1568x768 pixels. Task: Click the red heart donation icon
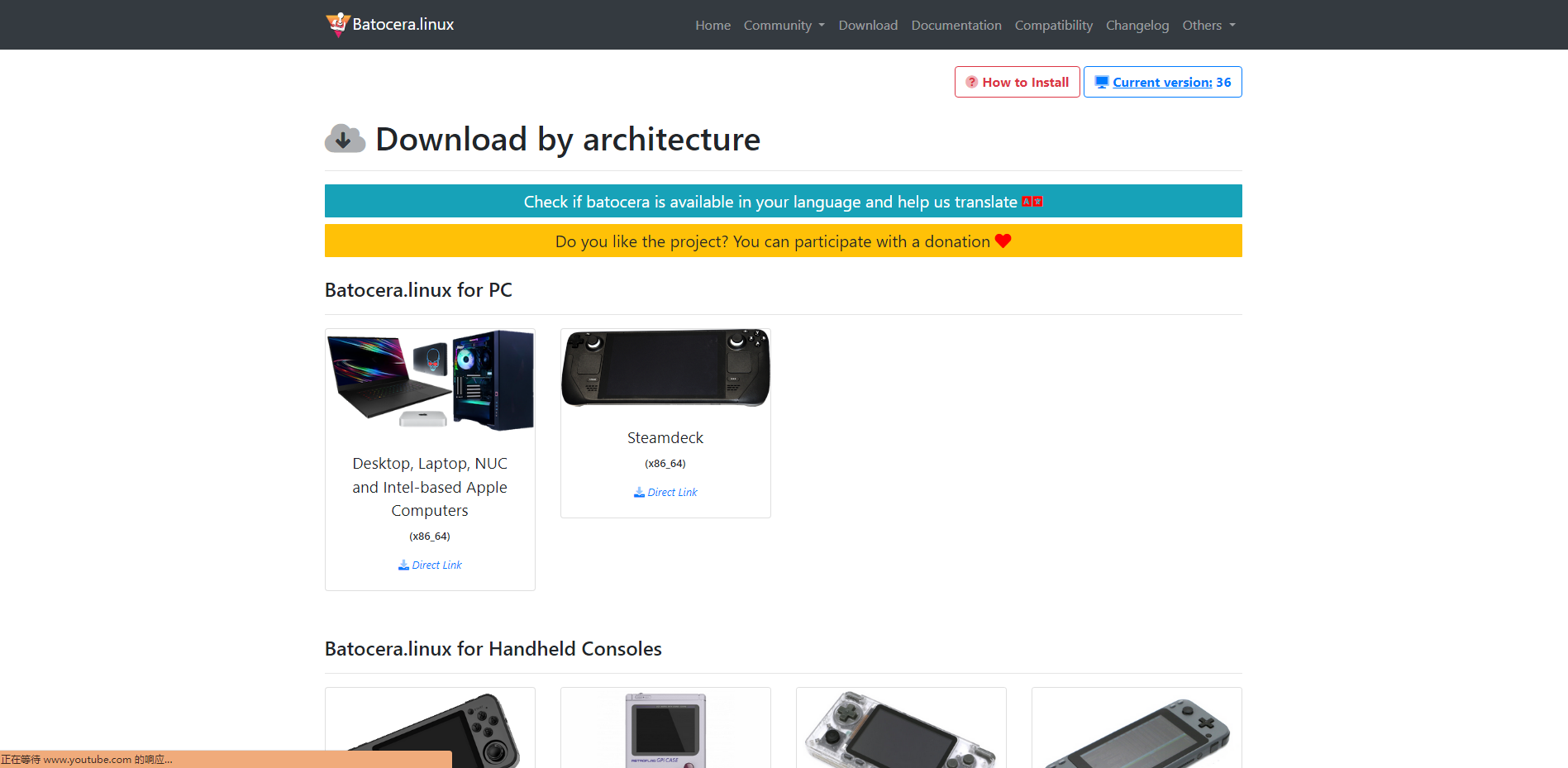pos(1003,241)
